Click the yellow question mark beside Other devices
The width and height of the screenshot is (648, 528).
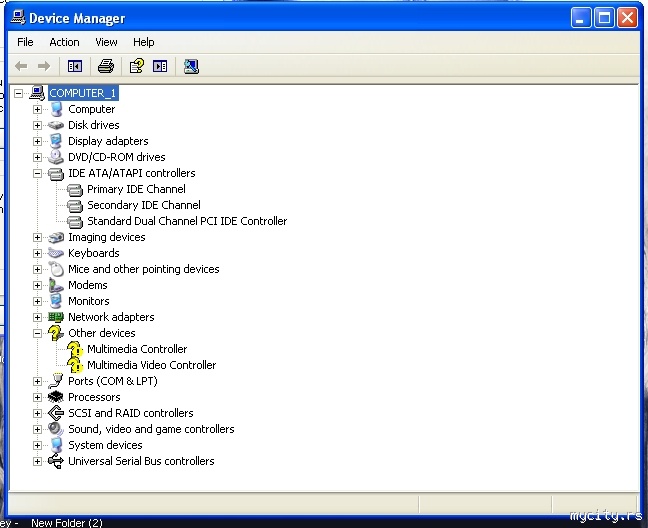point(56,333)
